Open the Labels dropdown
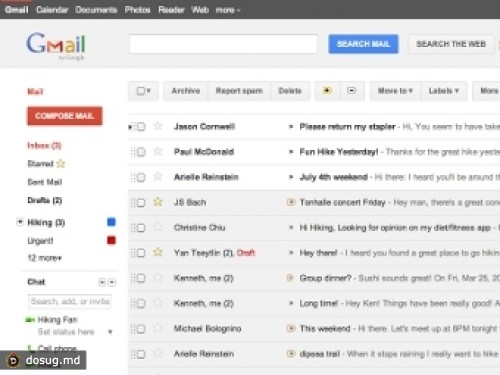This screenshot has width=500, height=375. (444, 91)
